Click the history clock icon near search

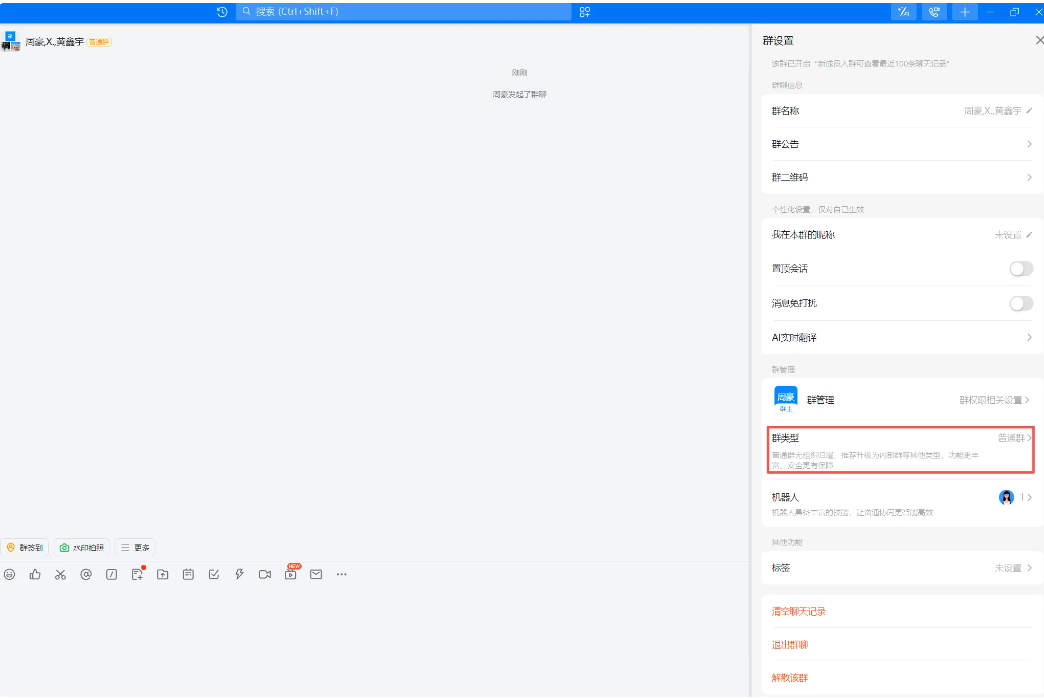coord(222,12)
